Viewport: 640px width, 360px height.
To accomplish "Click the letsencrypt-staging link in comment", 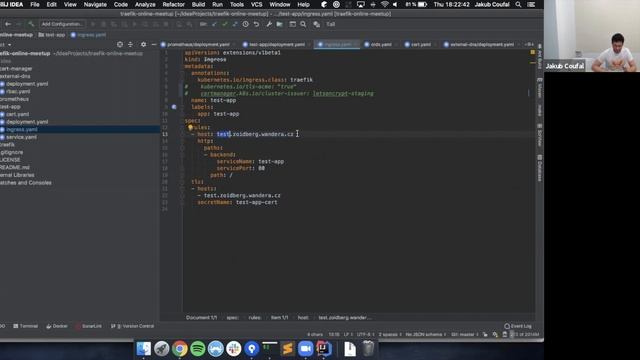I will (343, 93).
